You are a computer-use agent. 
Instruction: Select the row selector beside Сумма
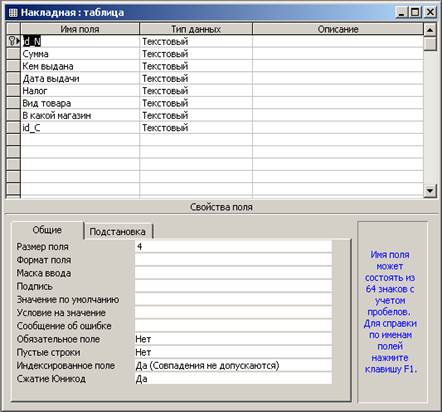(x=13, y=54)
